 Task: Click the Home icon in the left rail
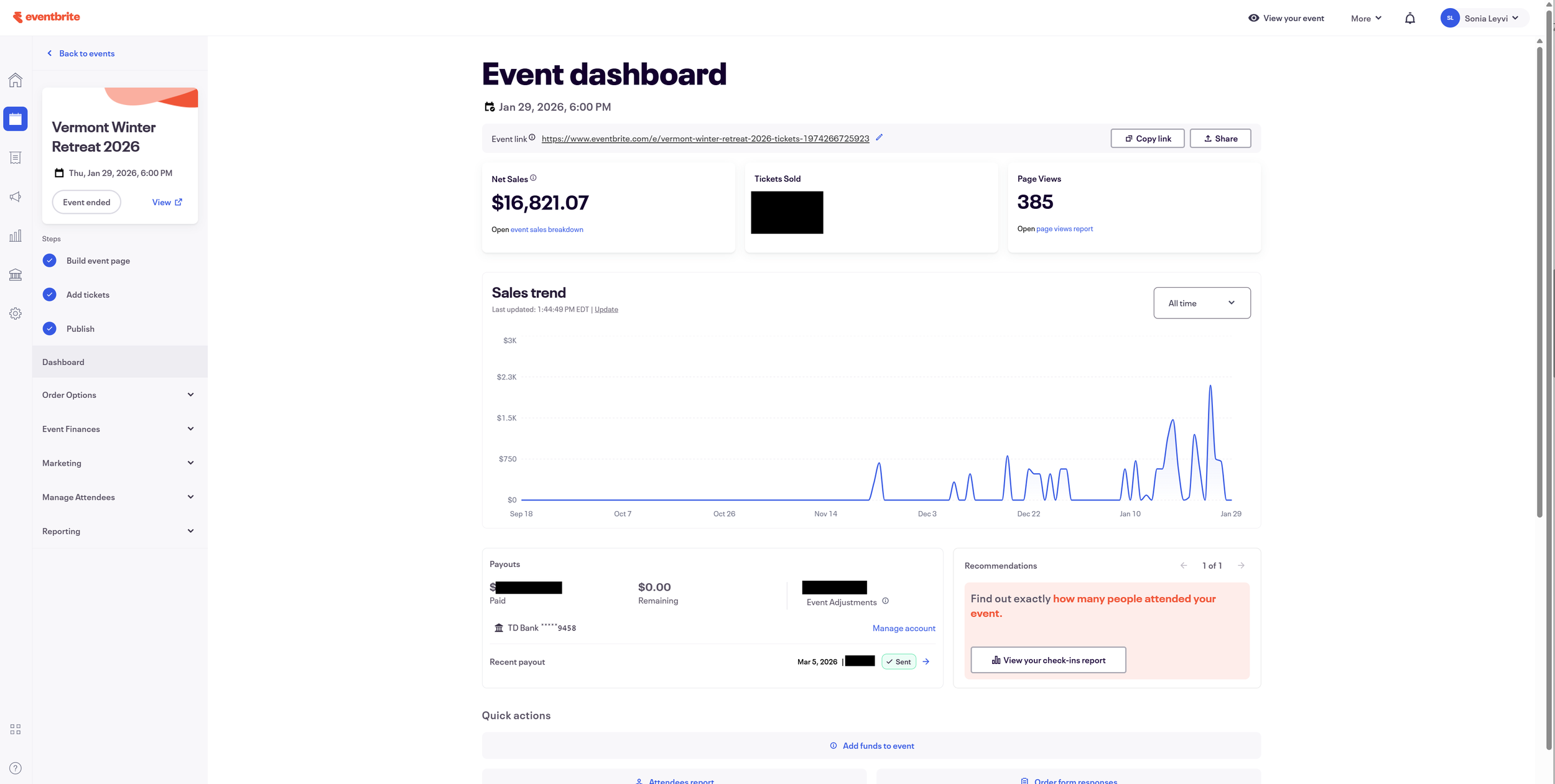point(16,80)
